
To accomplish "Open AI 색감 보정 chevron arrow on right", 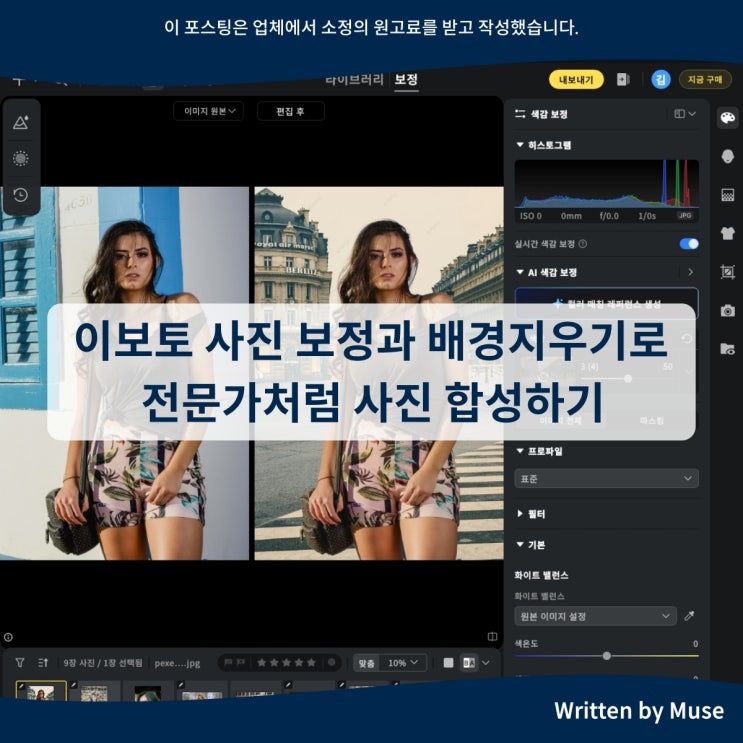I will (690, 272).
